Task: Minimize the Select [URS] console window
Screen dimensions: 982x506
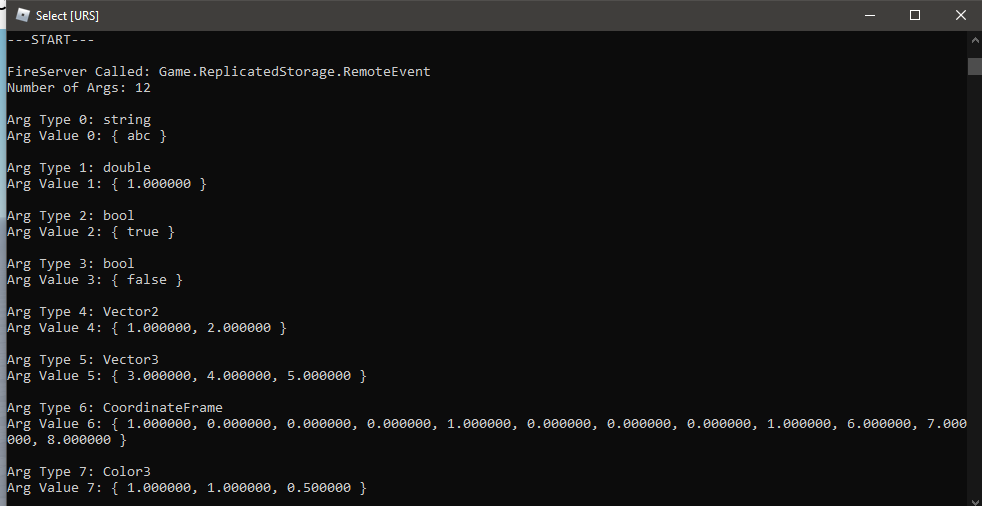Action: [869, 15]
